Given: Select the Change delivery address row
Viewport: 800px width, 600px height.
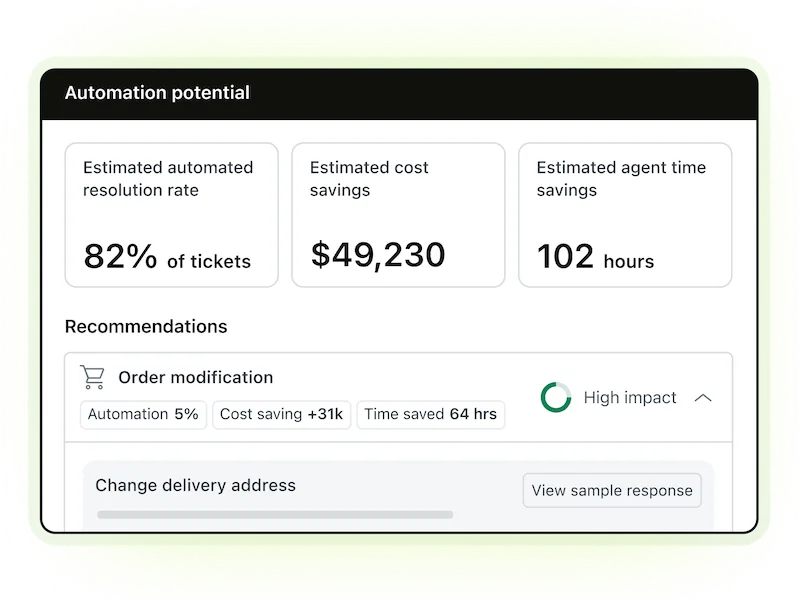Looking at the screenshot, I should (x=195, y=485).
